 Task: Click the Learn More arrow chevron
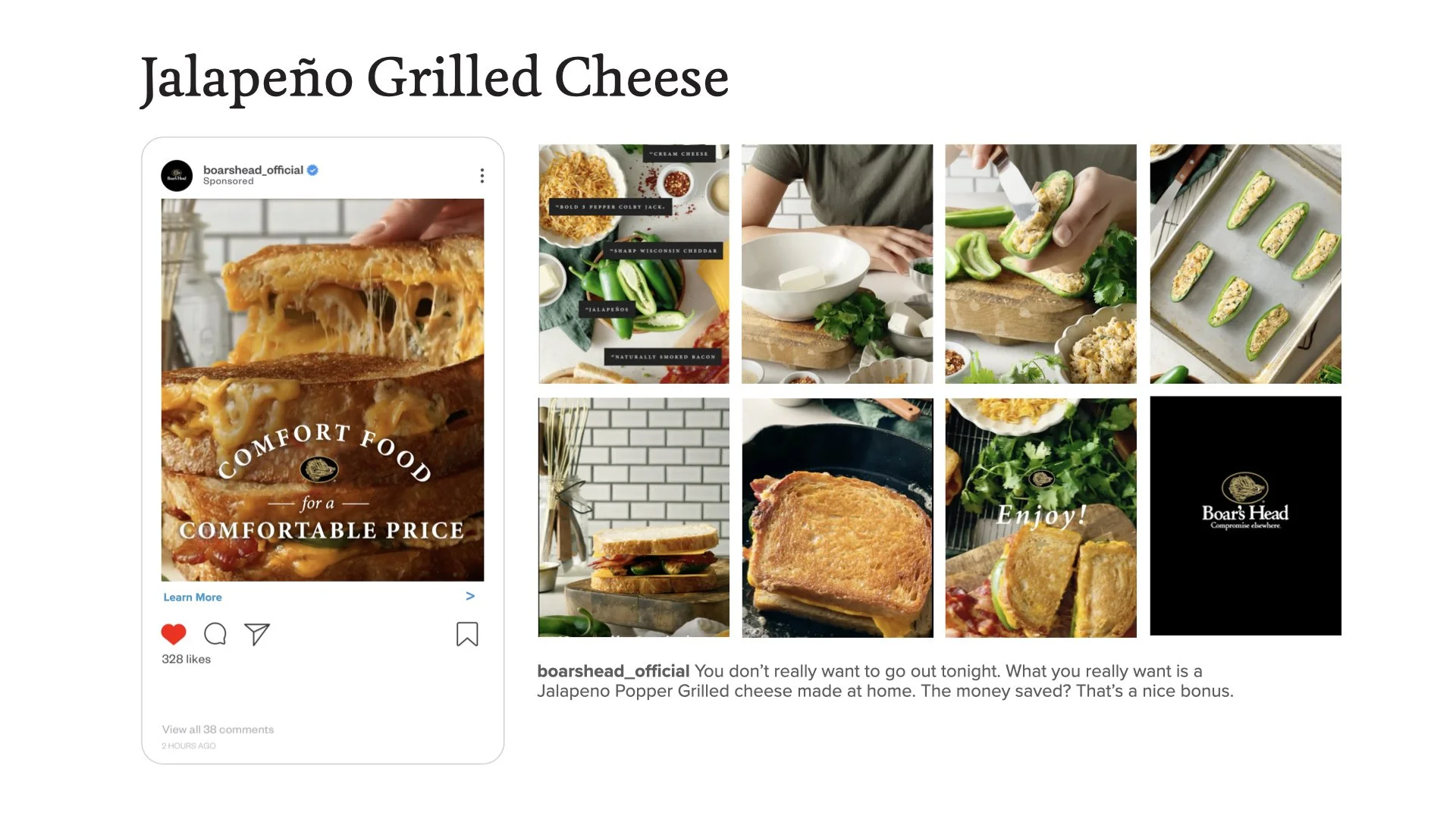click(470, 596)
